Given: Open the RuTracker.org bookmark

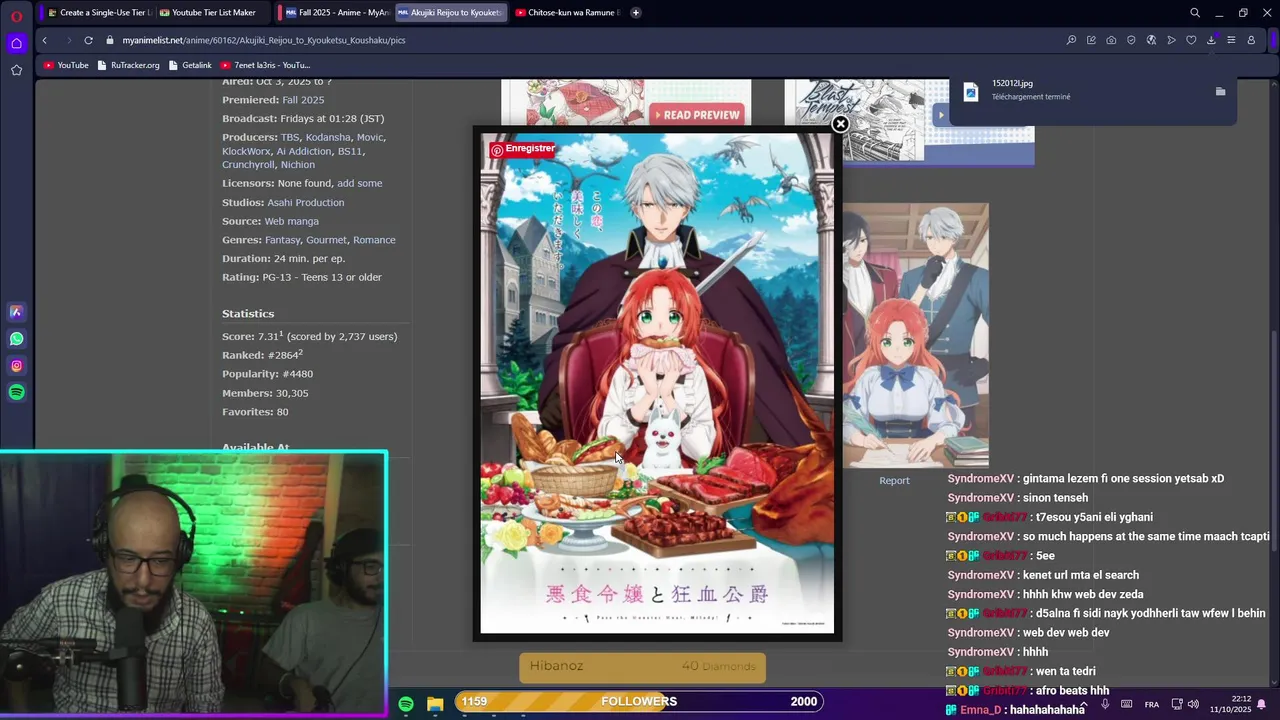Looking at the screenshot, I should pyautogui.click(x=128, y=65).
